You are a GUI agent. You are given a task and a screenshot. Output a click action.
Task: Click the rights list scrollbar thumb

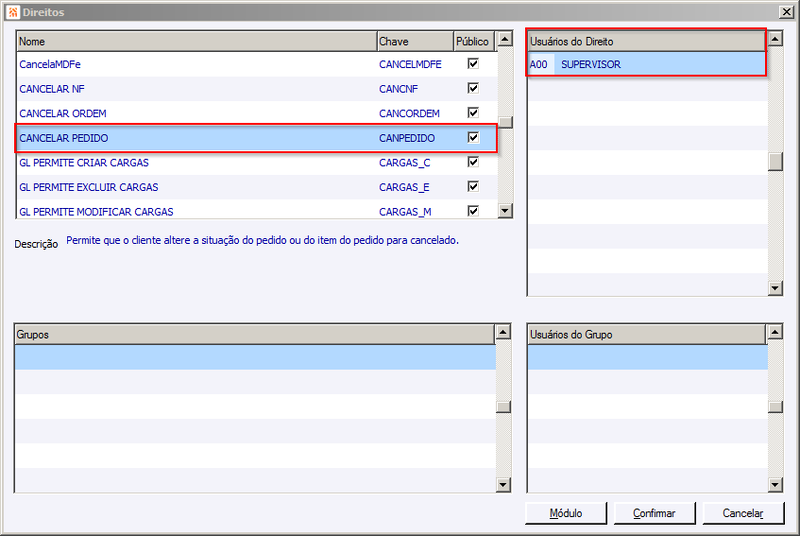coord(505,122)
